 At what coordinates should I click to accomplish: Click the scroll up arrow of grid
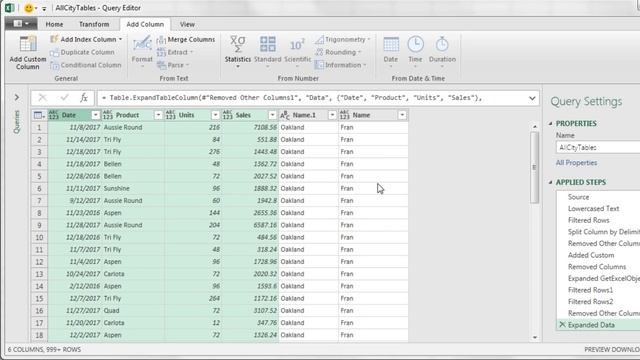coord(535,127)
